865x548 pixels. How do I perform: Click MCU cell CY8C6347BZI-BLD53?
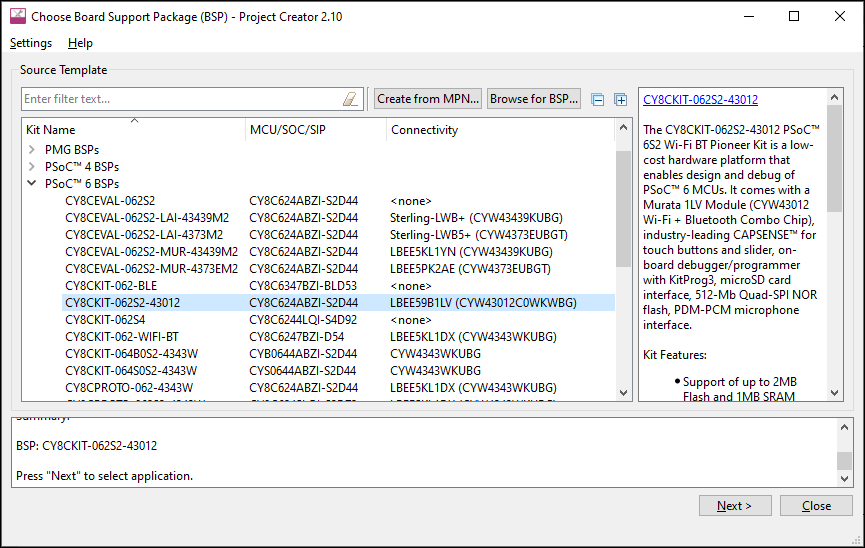[x=303, y=286]
